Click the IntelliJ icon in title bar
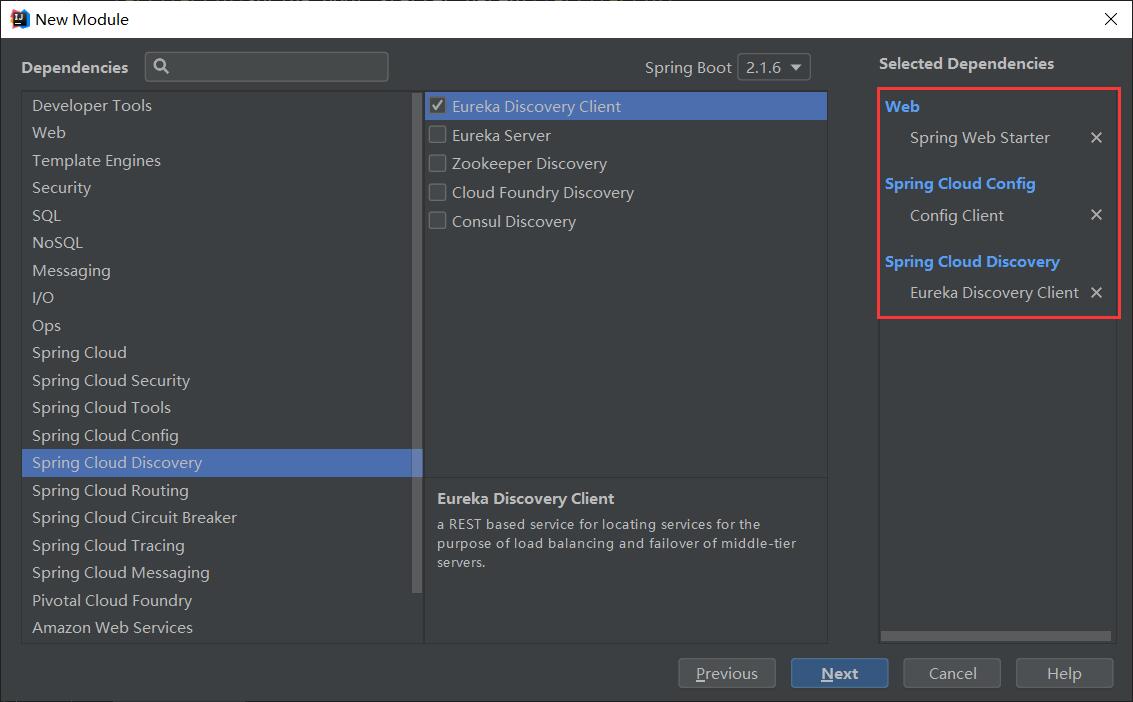This screenshot has height=702, width=1133. (20, 19)
